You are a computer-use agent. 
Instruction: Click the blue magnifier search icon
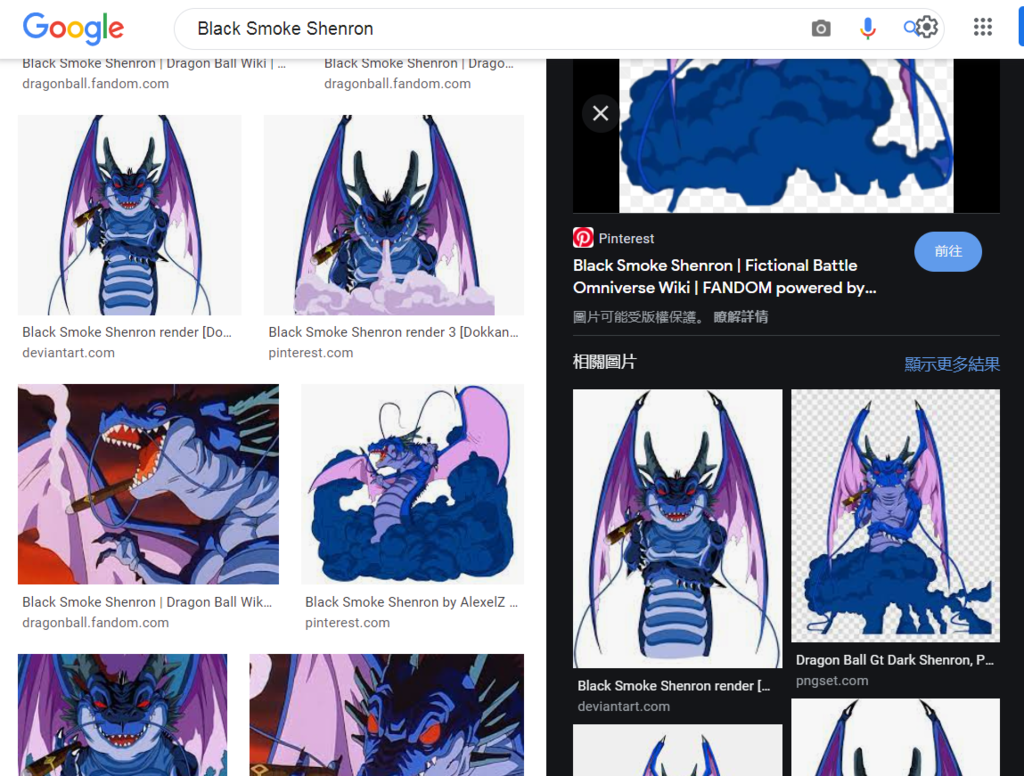coord(909,27)
